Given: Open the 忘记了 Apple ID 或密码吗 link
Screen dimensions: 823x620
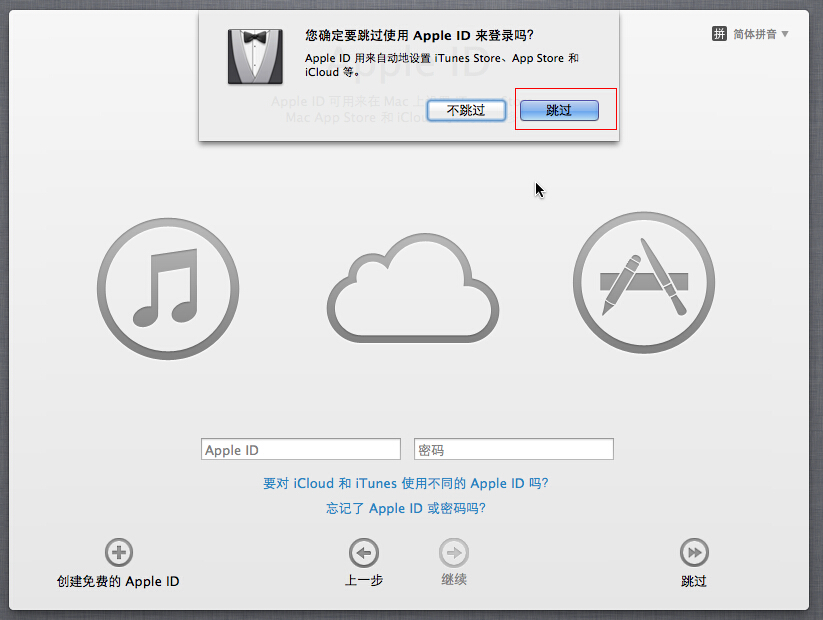Looking at the screenshot, I should (406, 508).
